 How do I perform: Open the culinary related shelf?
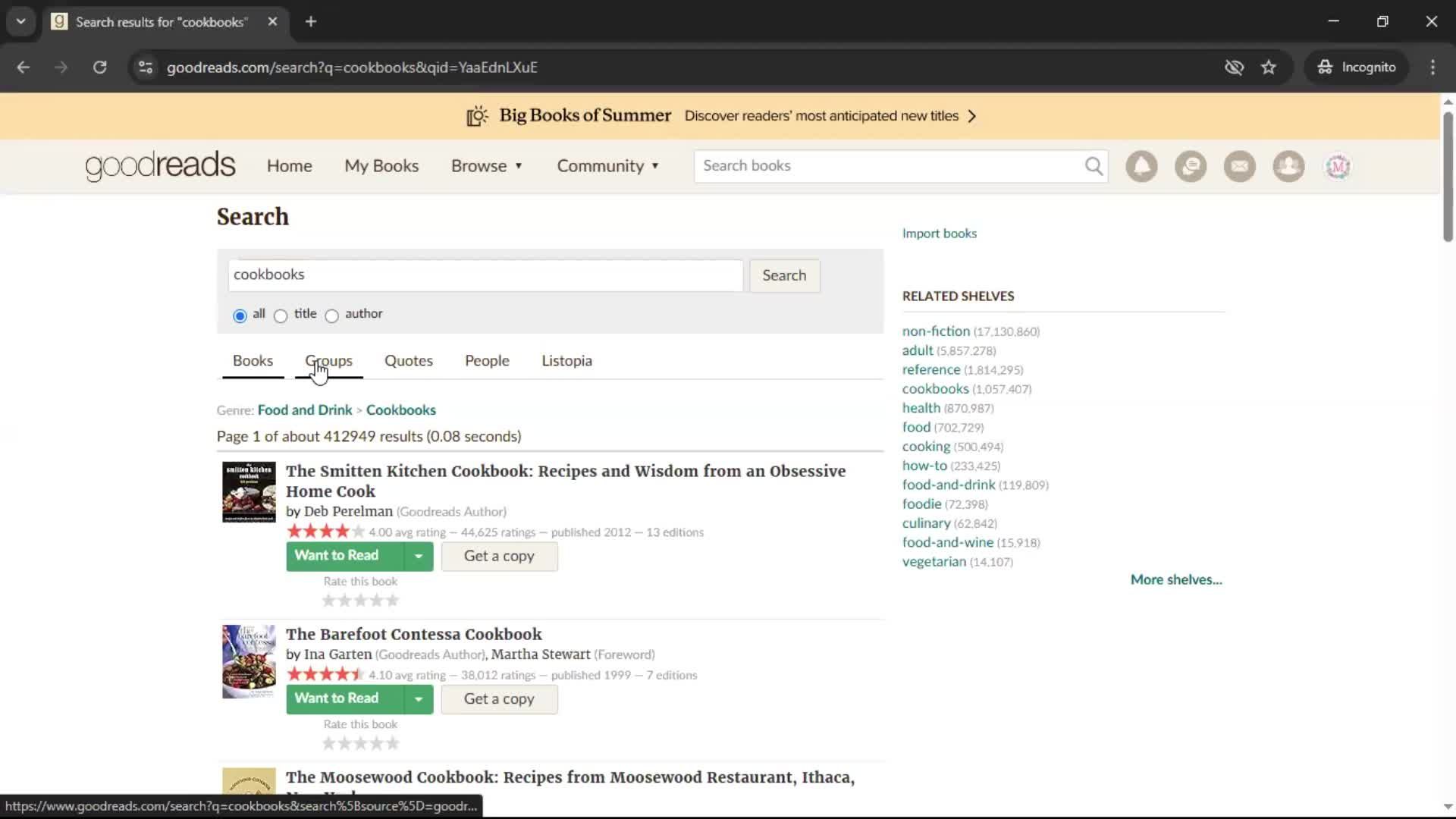(x=926, y=523)
